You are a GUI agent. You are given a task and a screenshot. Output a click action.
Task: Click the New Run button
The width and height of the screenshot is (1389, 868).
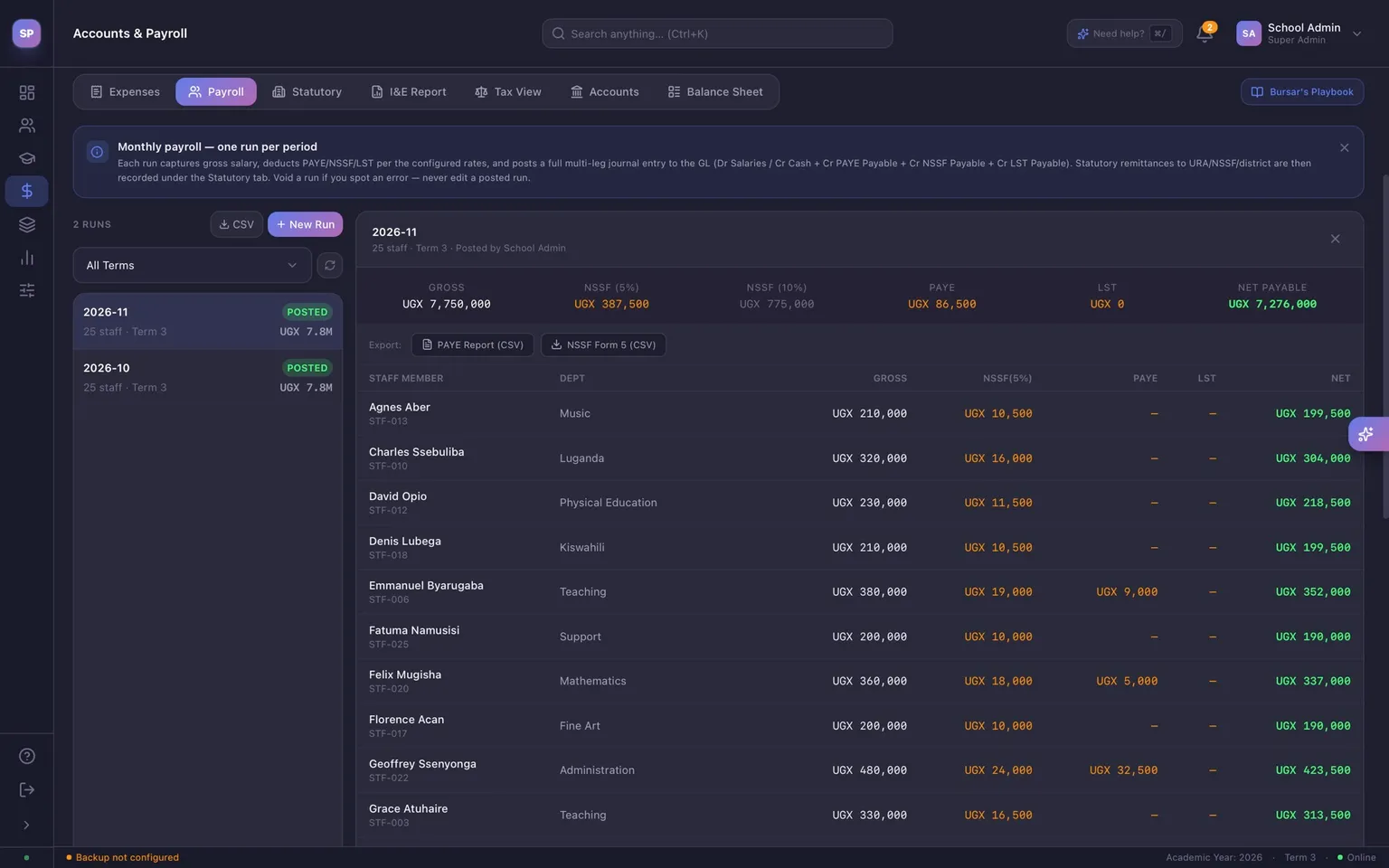tap(306, 224)
